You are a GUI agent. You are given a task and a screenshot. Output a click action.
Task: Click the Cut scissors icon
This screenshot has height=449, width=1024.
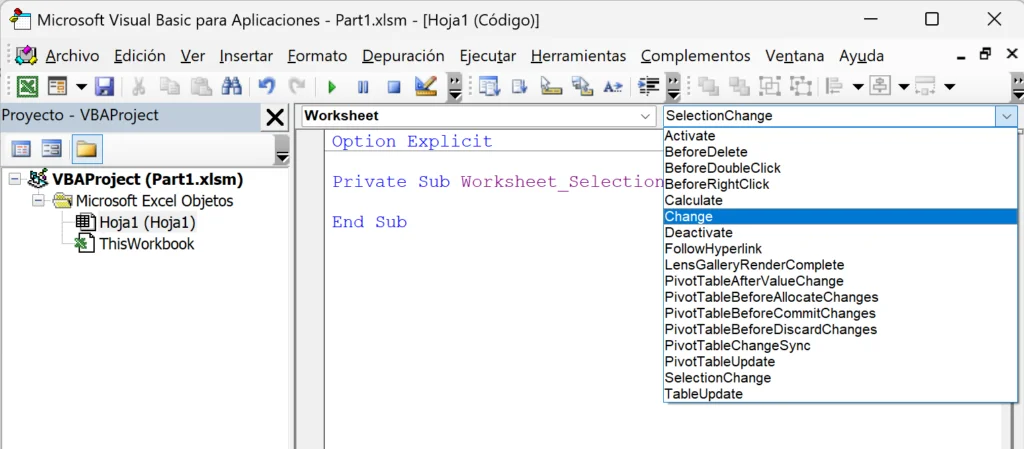click(x=139, y=86)
